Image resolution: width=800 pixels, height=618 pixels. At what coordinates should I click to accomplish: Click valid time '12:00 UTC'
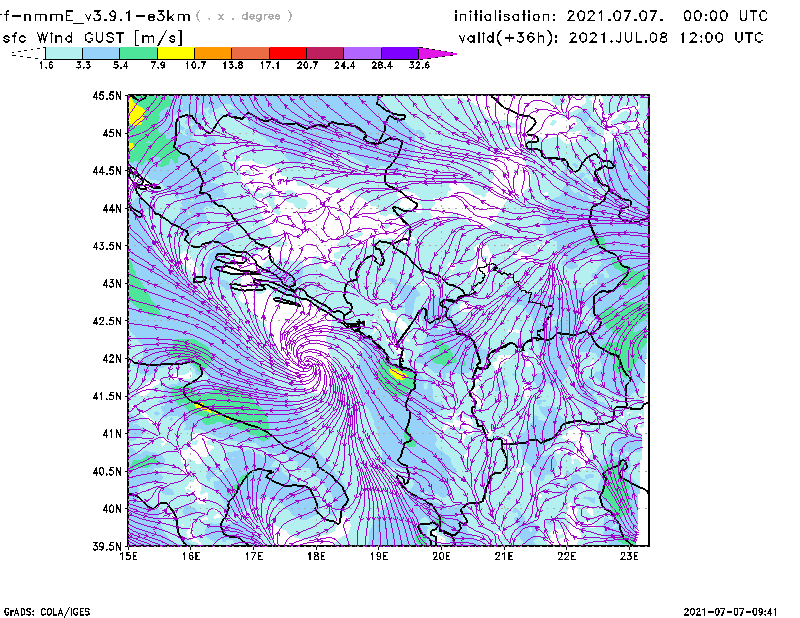point(721,38)
